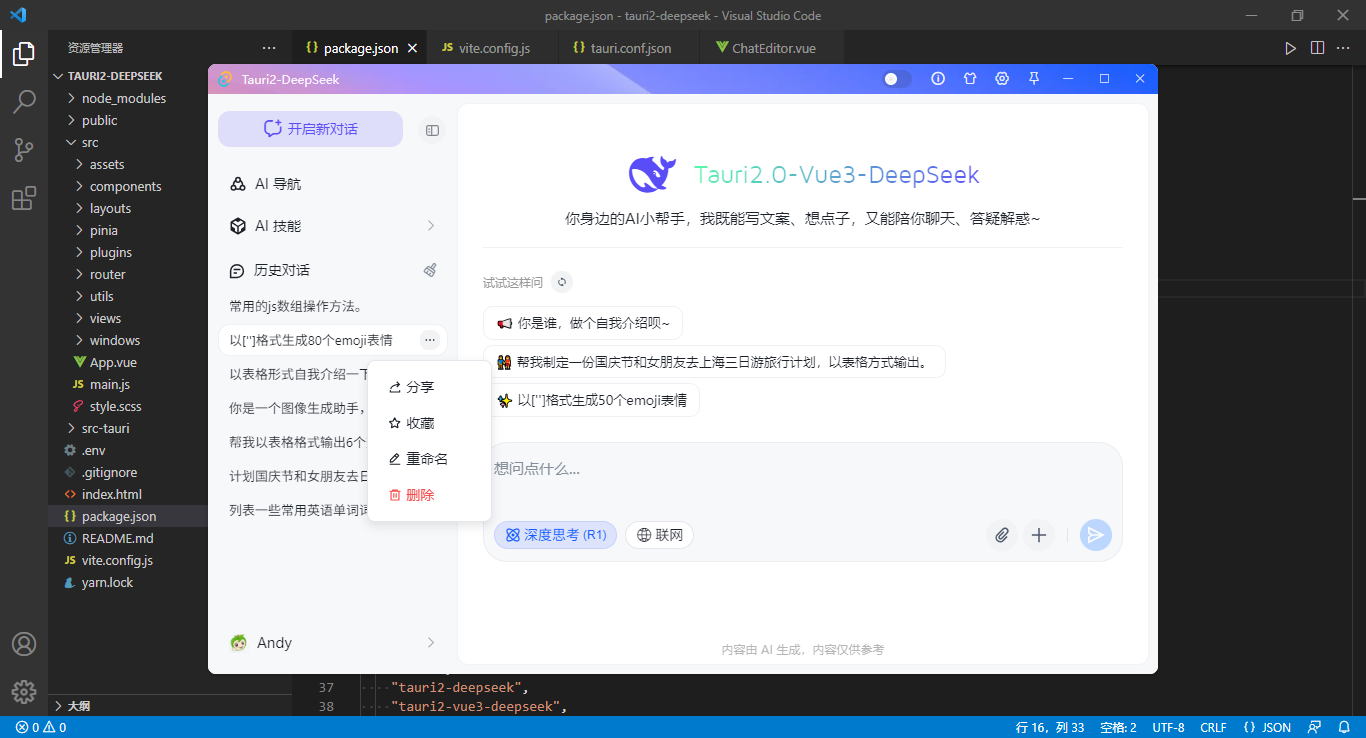1366x738 pixels.
Task: Click 空格: 2 indentation in status bar
Action: [1118, 727]
